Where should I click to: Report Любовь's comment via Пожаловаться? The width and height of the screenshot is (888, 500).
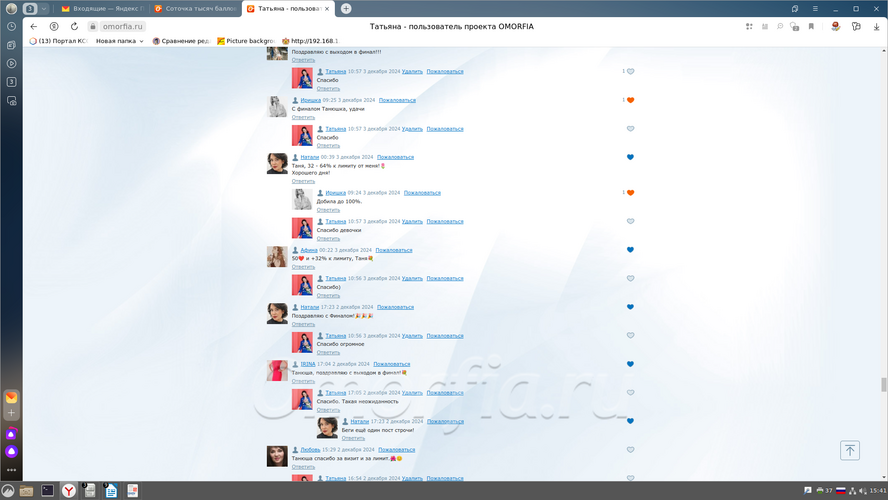pos(396,450)
